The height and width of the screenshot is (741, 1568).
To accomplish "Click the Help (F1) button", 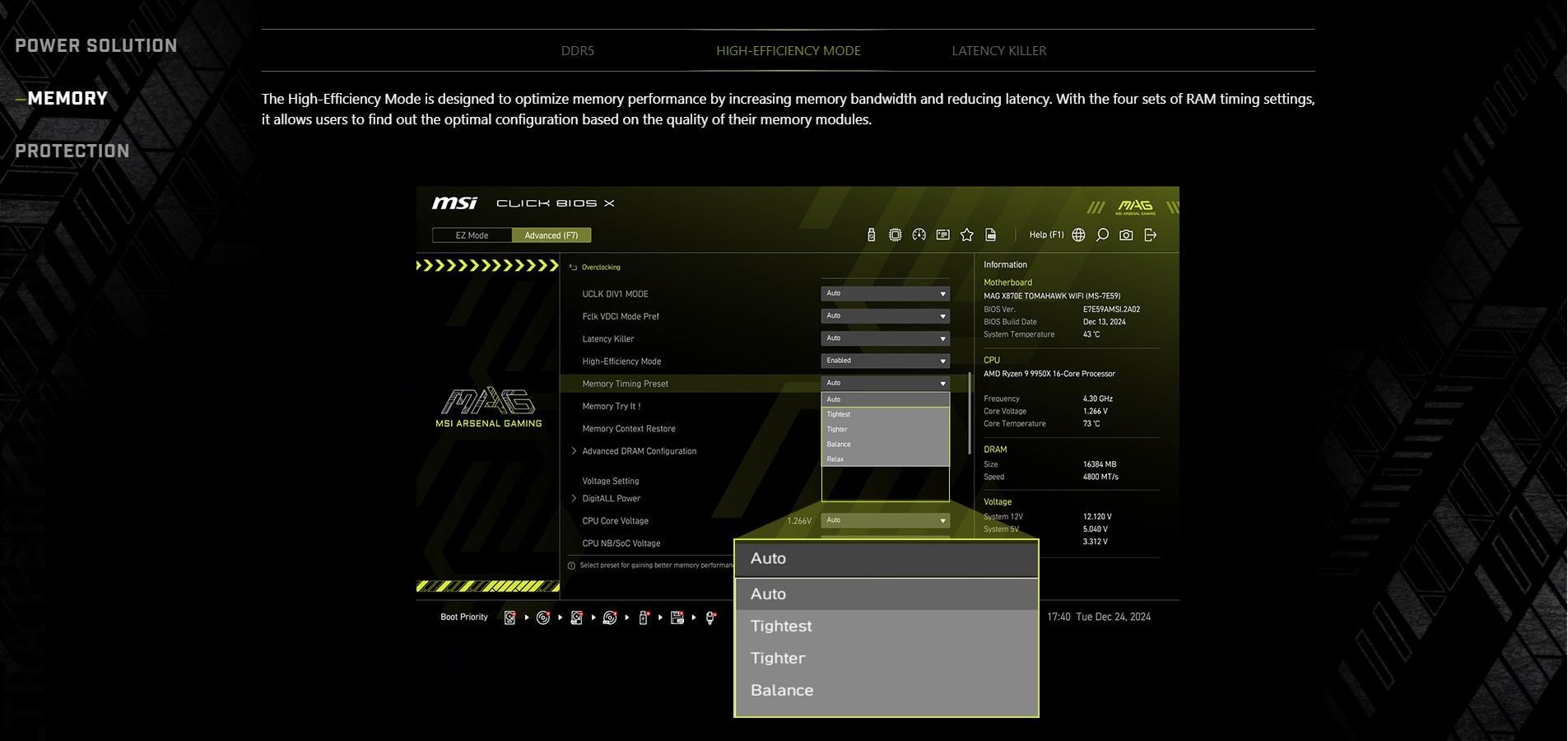I will 1046,235.
